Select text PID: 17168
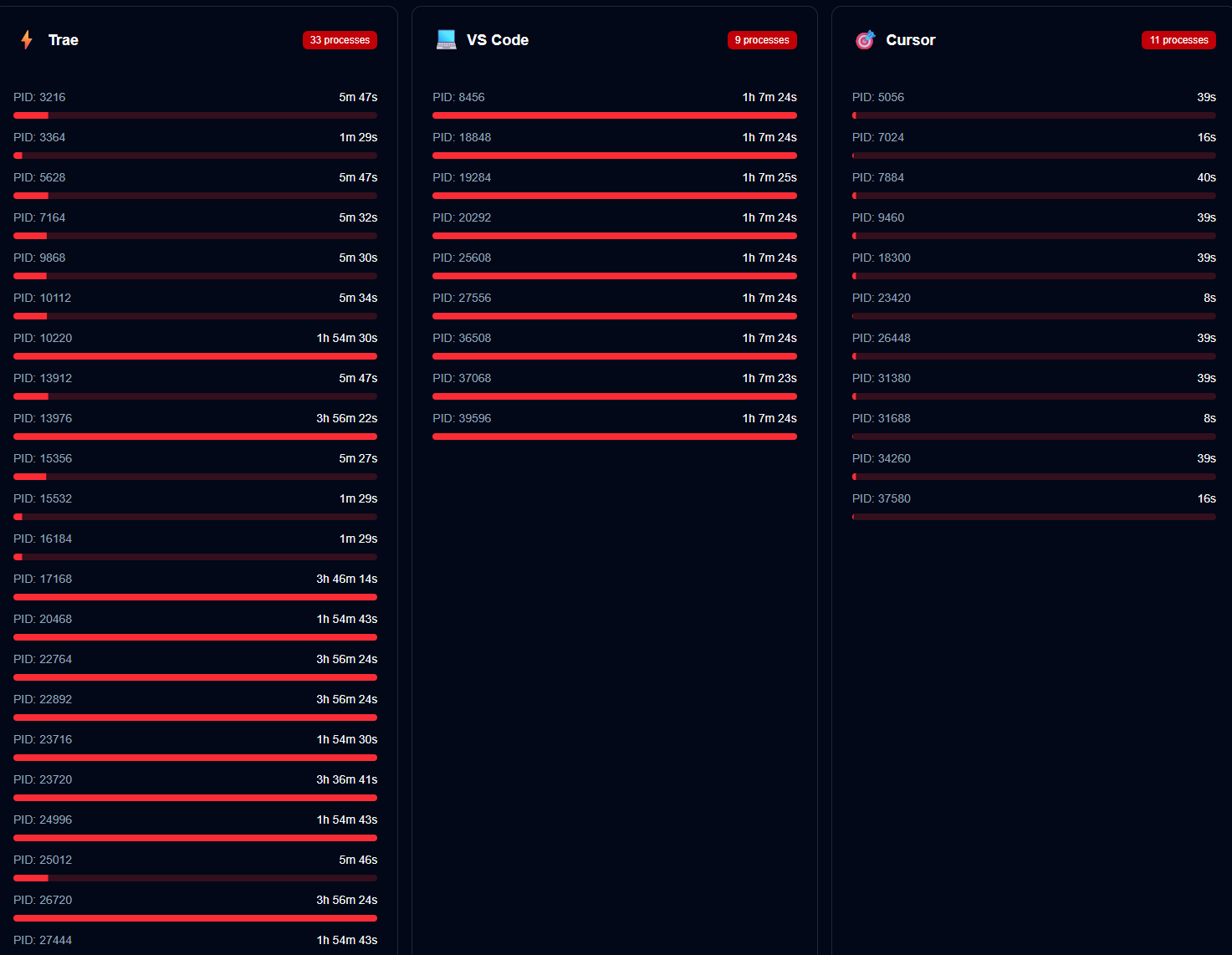This screenshot has width=1232, height=955. pos(43,579)
